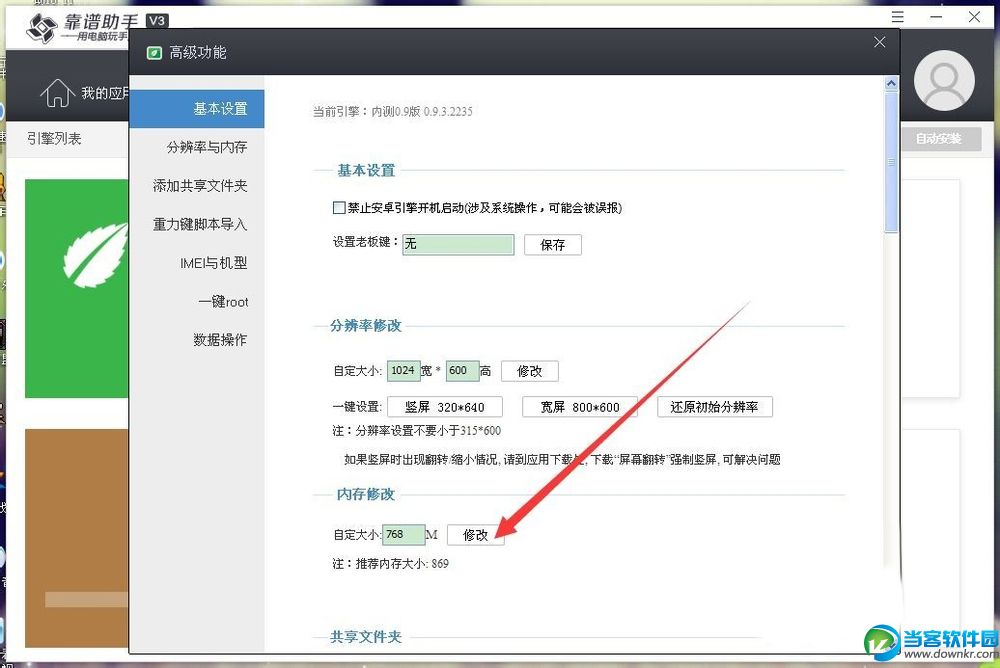Screen dimensions: 1000x668
Task: Click the 靠谱助手 logo icon
Action: point(42,27)
